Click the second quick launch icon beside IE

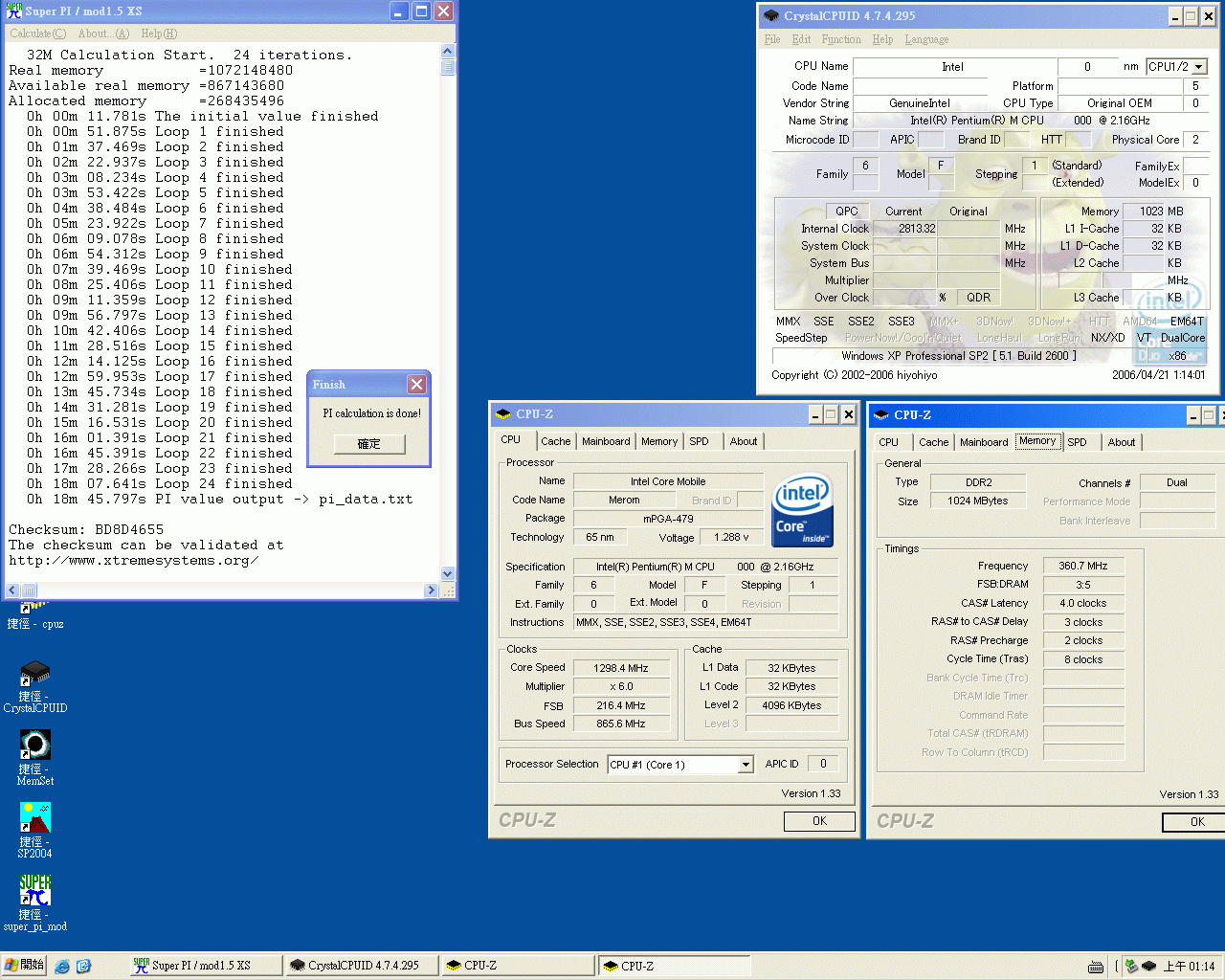[x=83, y=966]
